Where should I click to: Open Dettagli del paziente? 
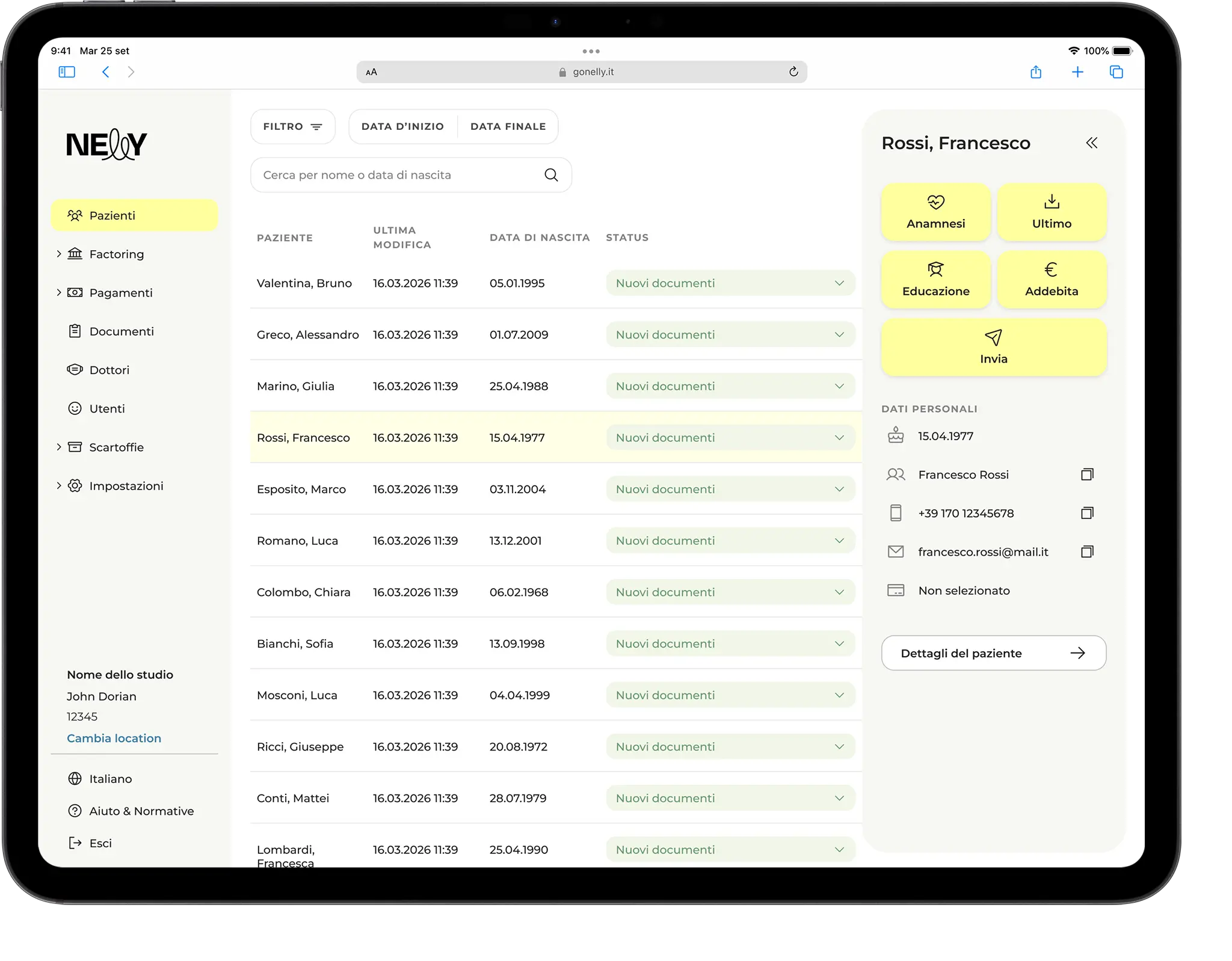993,653
